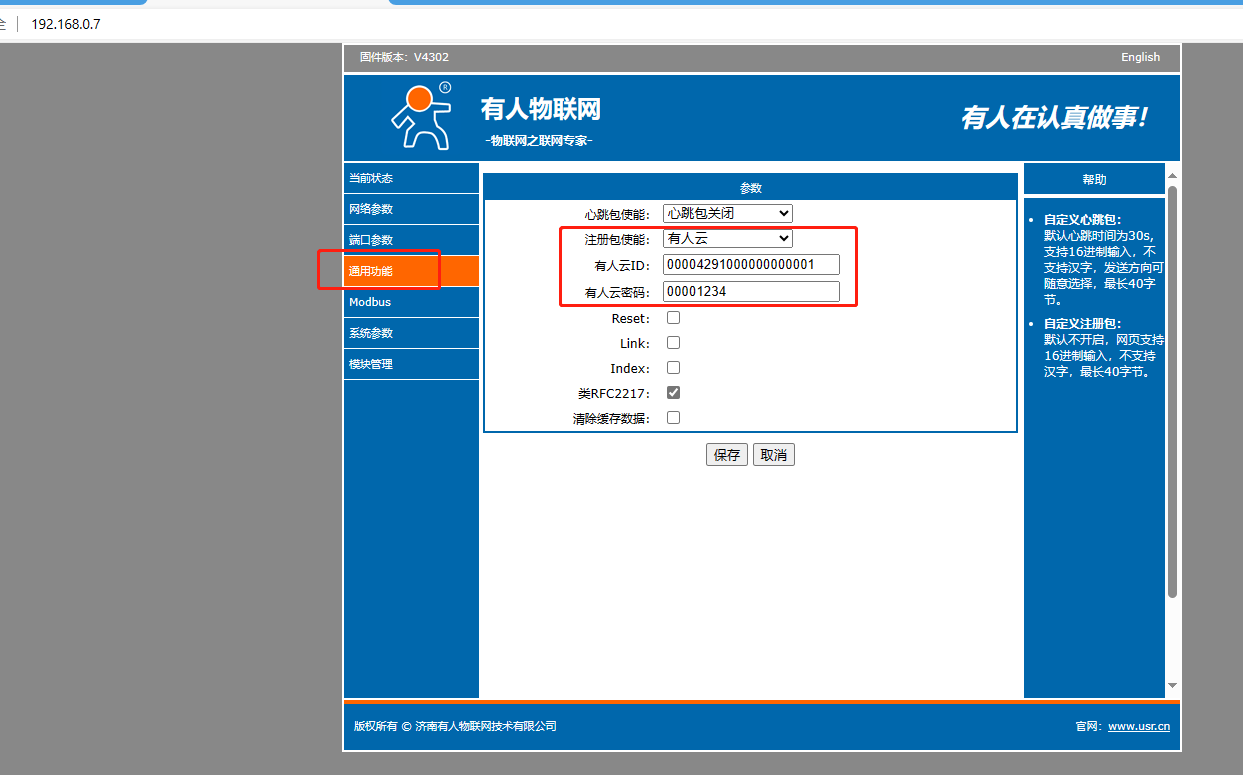1243x775 pixels.
Task: Click the 帮助 panel header
Action: point(1094,179)
